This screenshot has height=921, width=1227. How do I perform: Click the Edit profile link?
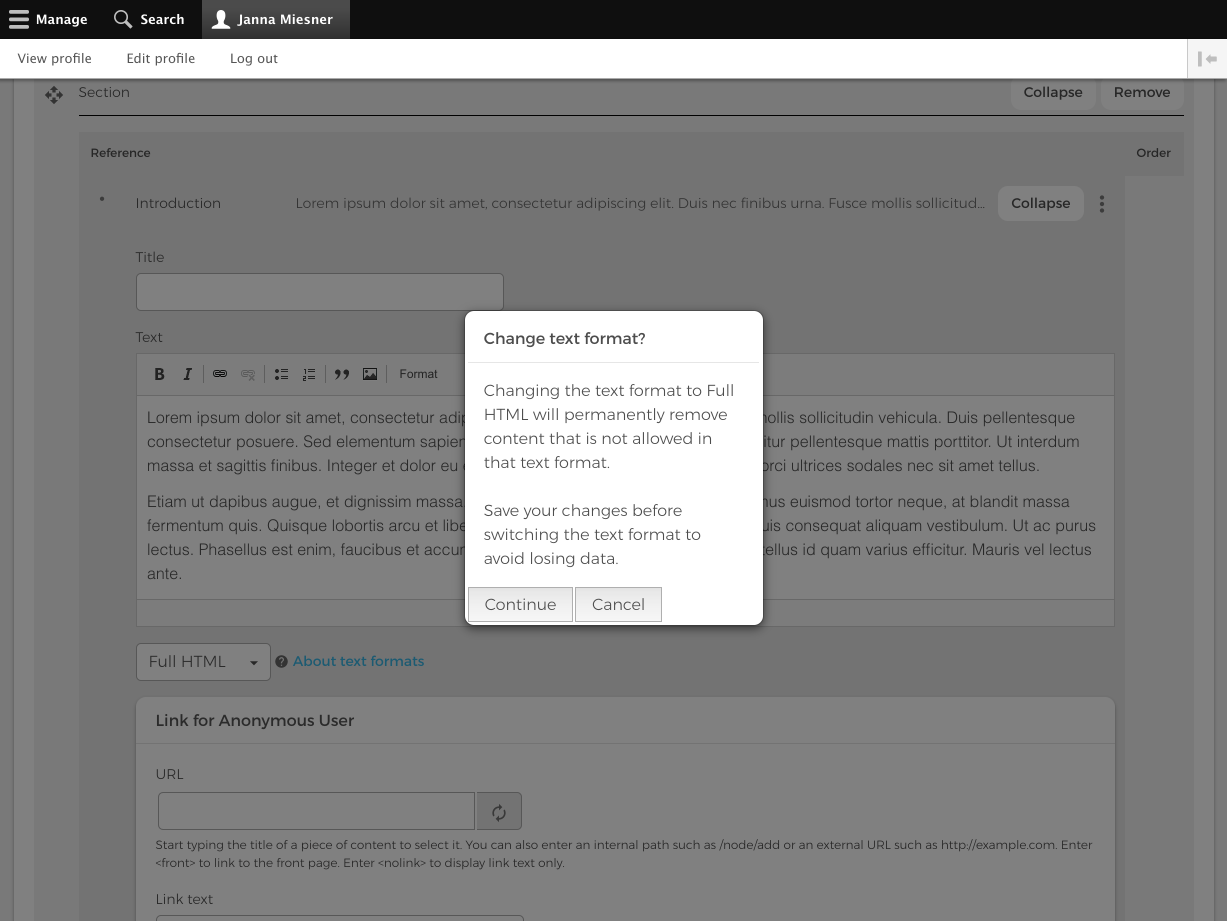click(x=161, y=59)
